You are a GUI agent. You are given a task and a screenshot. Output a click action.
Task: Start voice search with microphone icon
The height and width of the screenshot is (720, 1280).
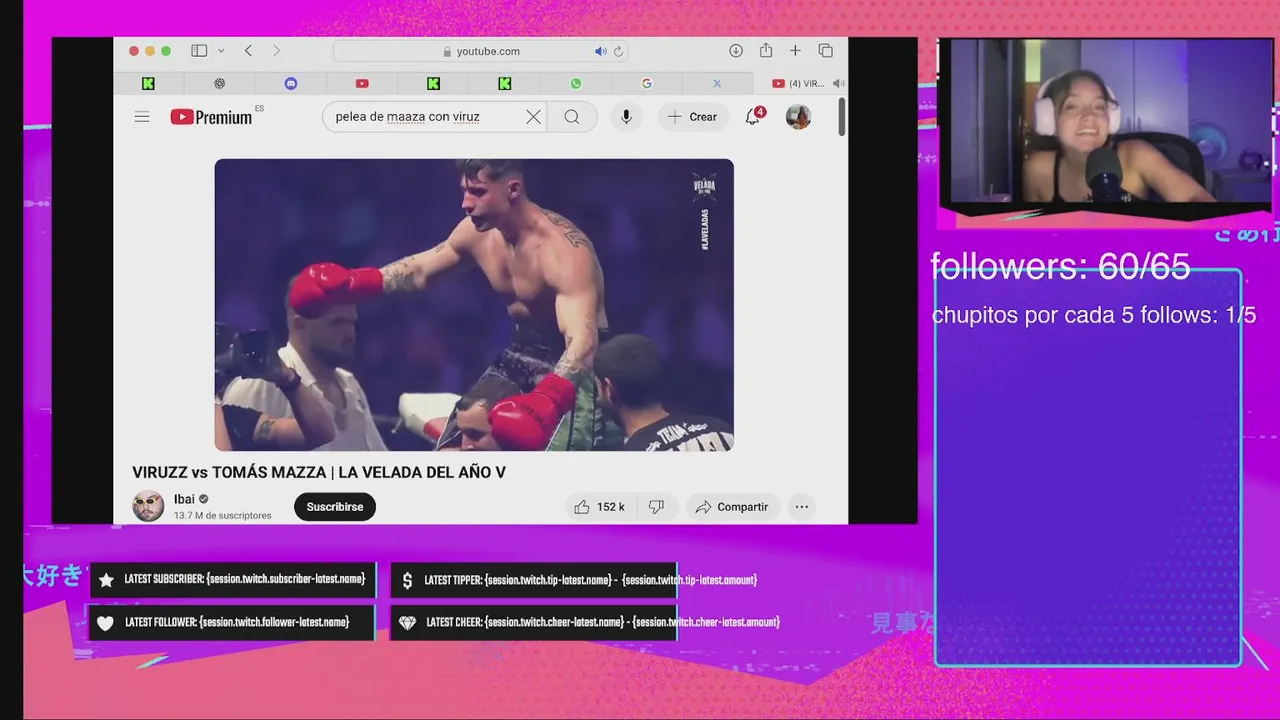tap(626, 117)
